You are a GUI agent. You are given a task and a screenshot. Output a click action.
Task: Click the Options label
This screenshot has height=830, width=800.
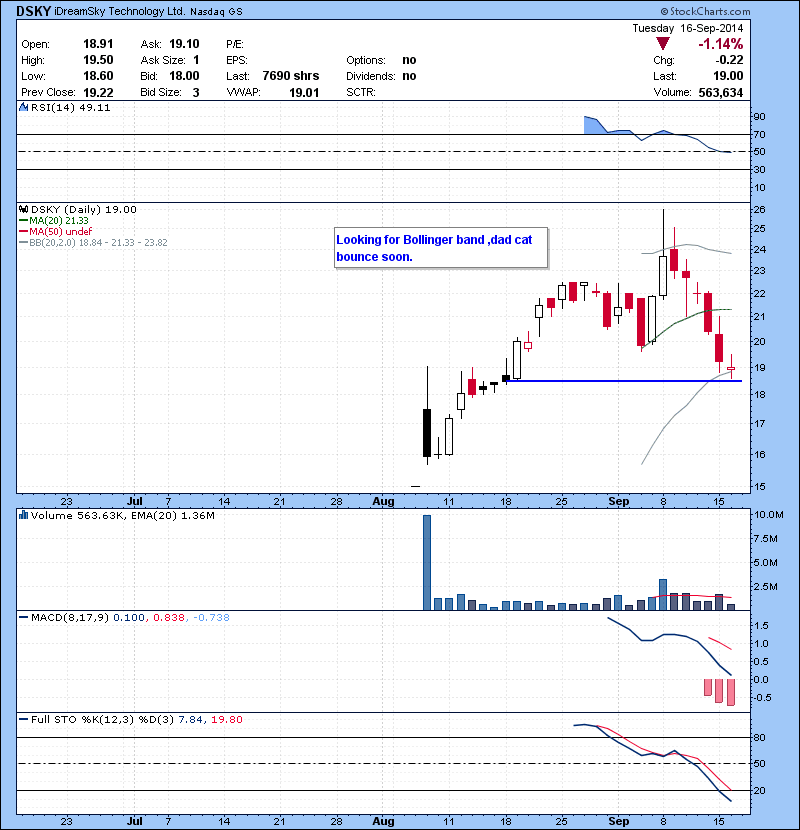click(x=366, y=60)
